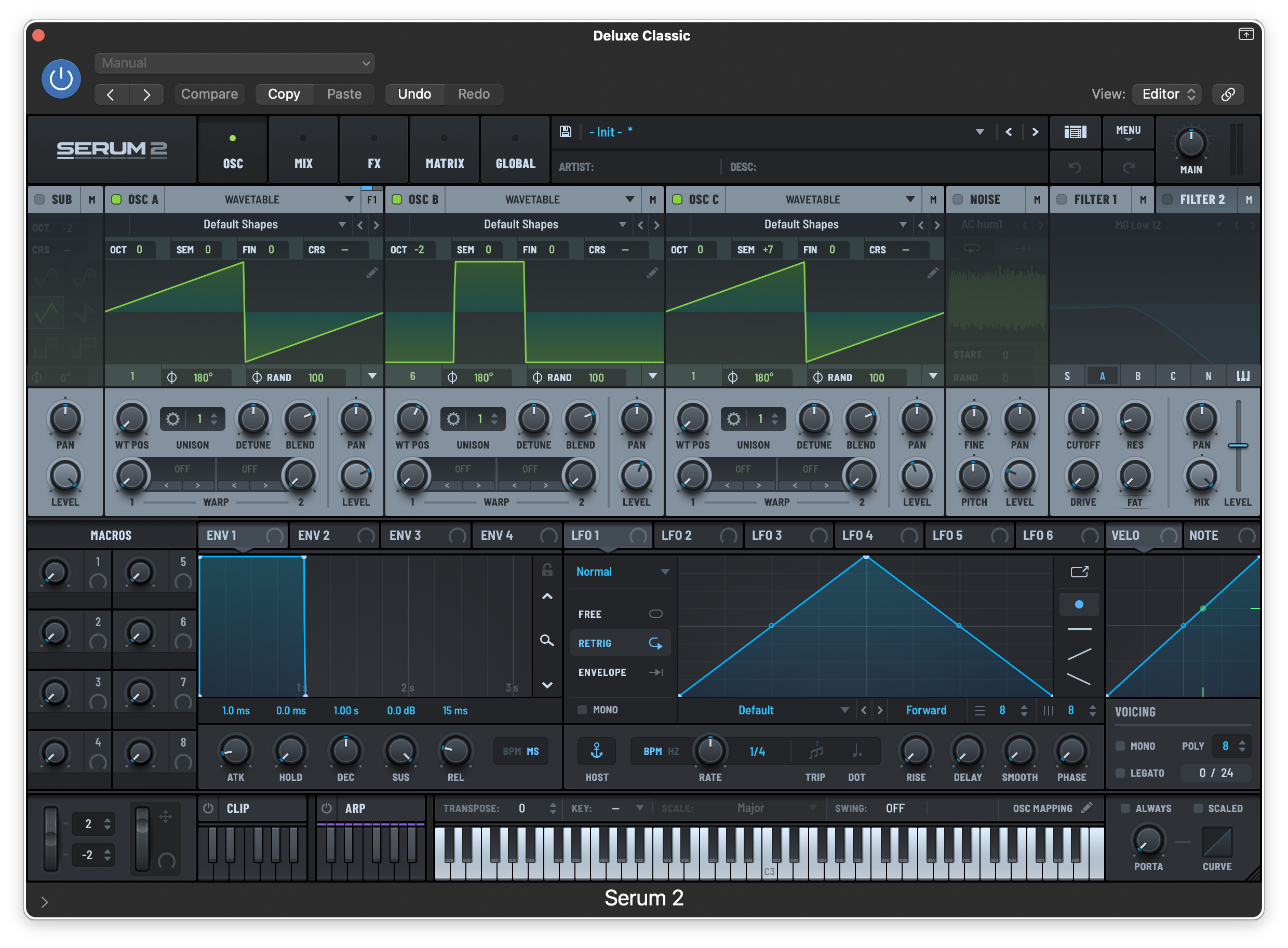Switch to the FX tab

coord(374,151)
